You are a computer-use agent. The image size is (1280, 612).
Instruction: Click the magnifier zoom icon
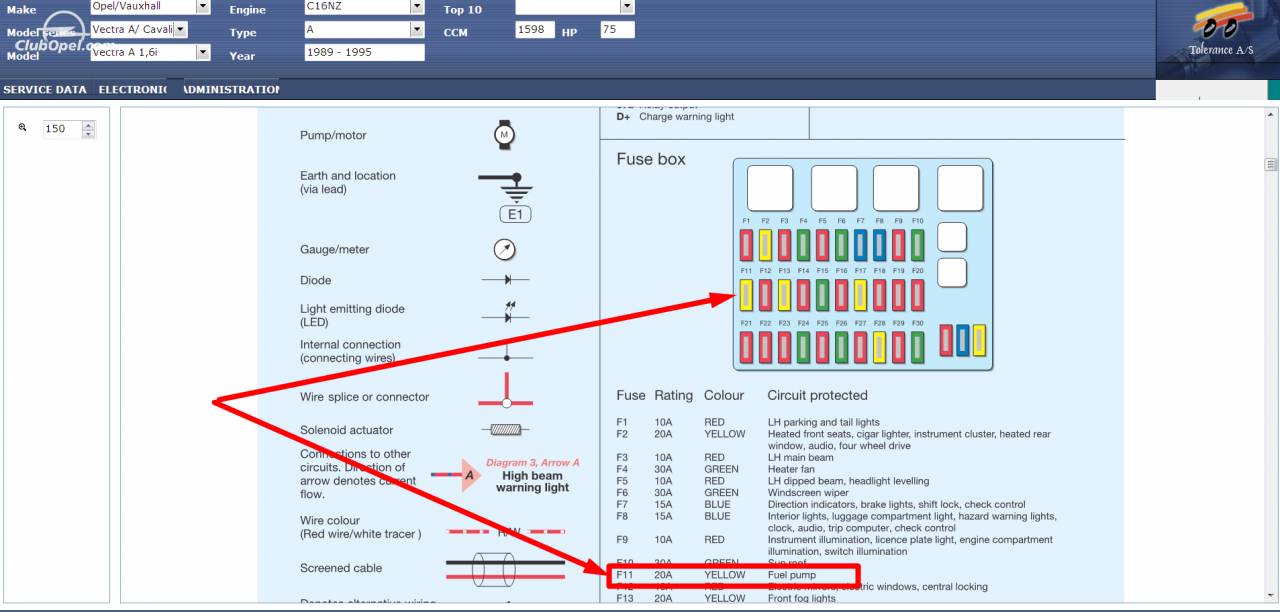tap(22, 128)
